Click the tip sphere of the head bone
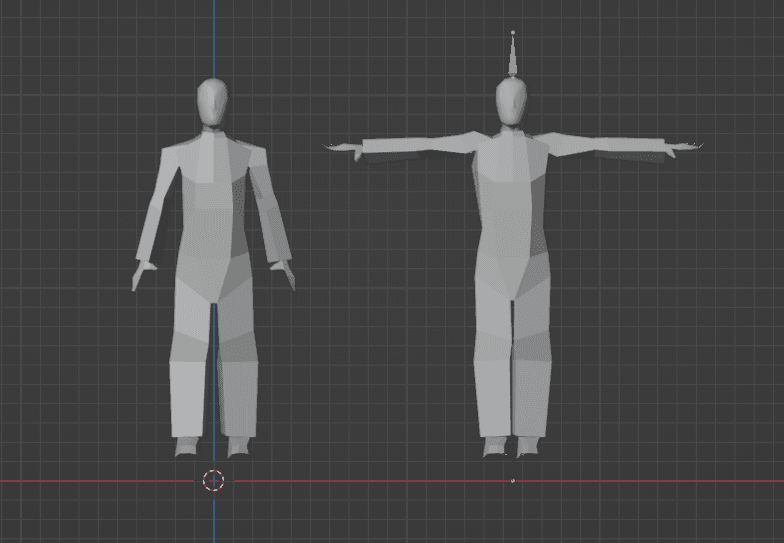Image resolution: width=784 pixels, height=543 pixels. pyautogui.click(x=513, y=32)
